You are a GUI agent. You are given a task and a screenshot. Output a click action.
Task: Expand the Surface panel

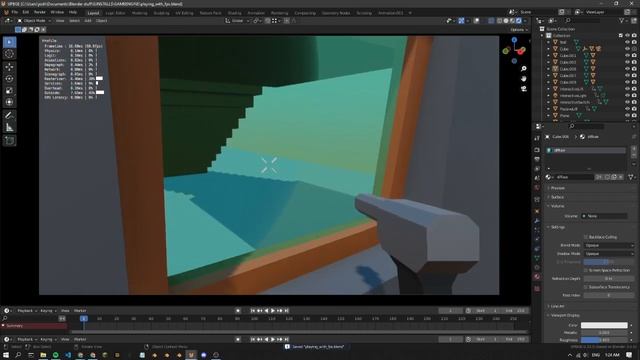pyautogui.click(x=557, y=197)
